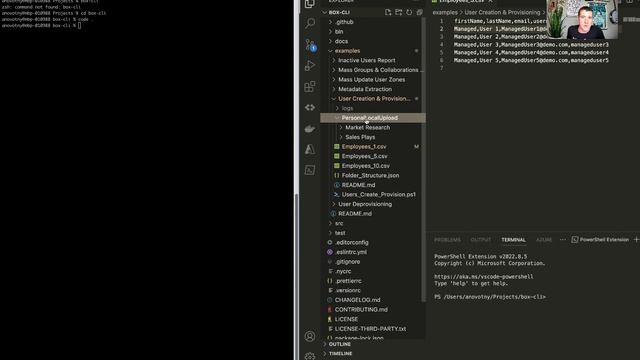Open Folder_Structure.json file

370,176
